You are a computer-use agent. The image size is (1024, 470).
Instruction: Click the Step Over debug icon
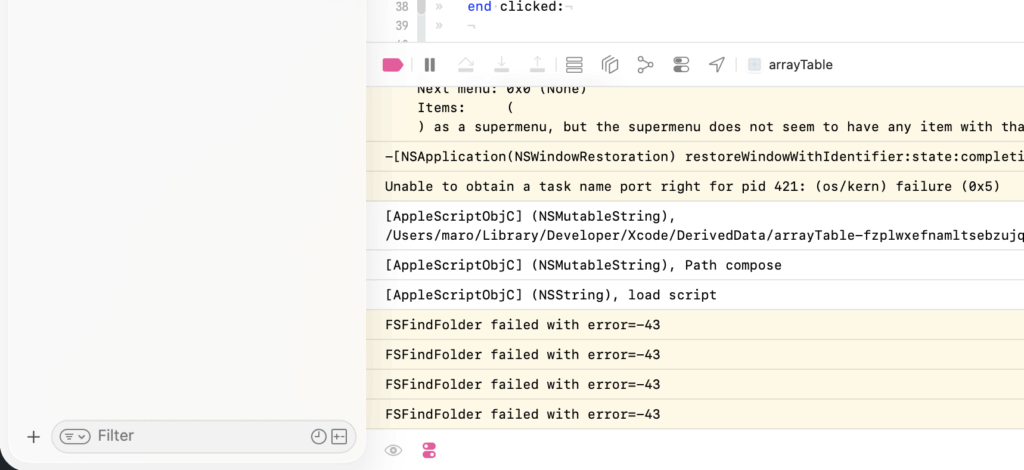[466, 65]
